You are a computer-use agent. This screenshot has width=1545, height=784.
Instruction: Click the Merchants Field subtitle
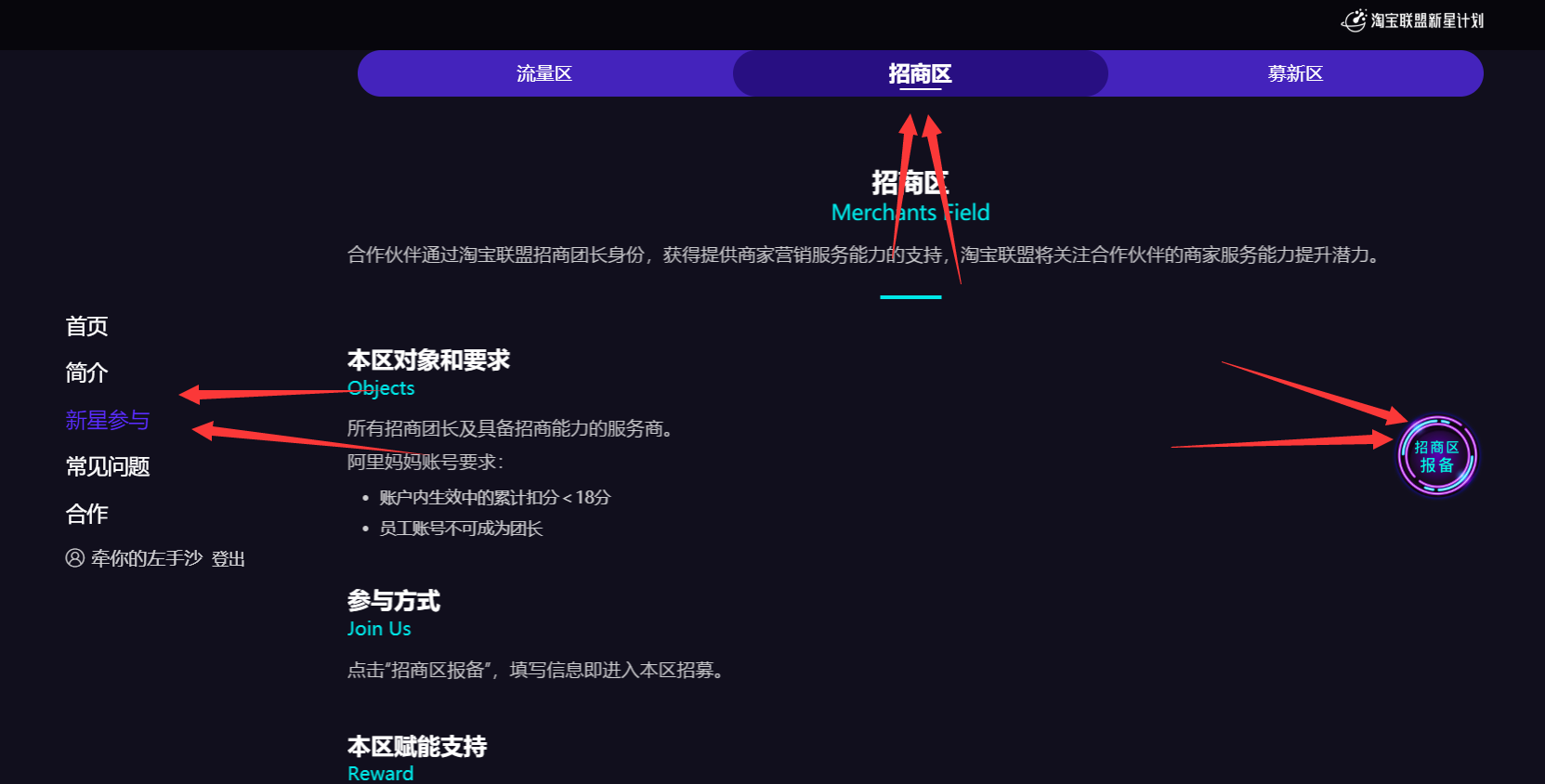(x=910, y=213)
